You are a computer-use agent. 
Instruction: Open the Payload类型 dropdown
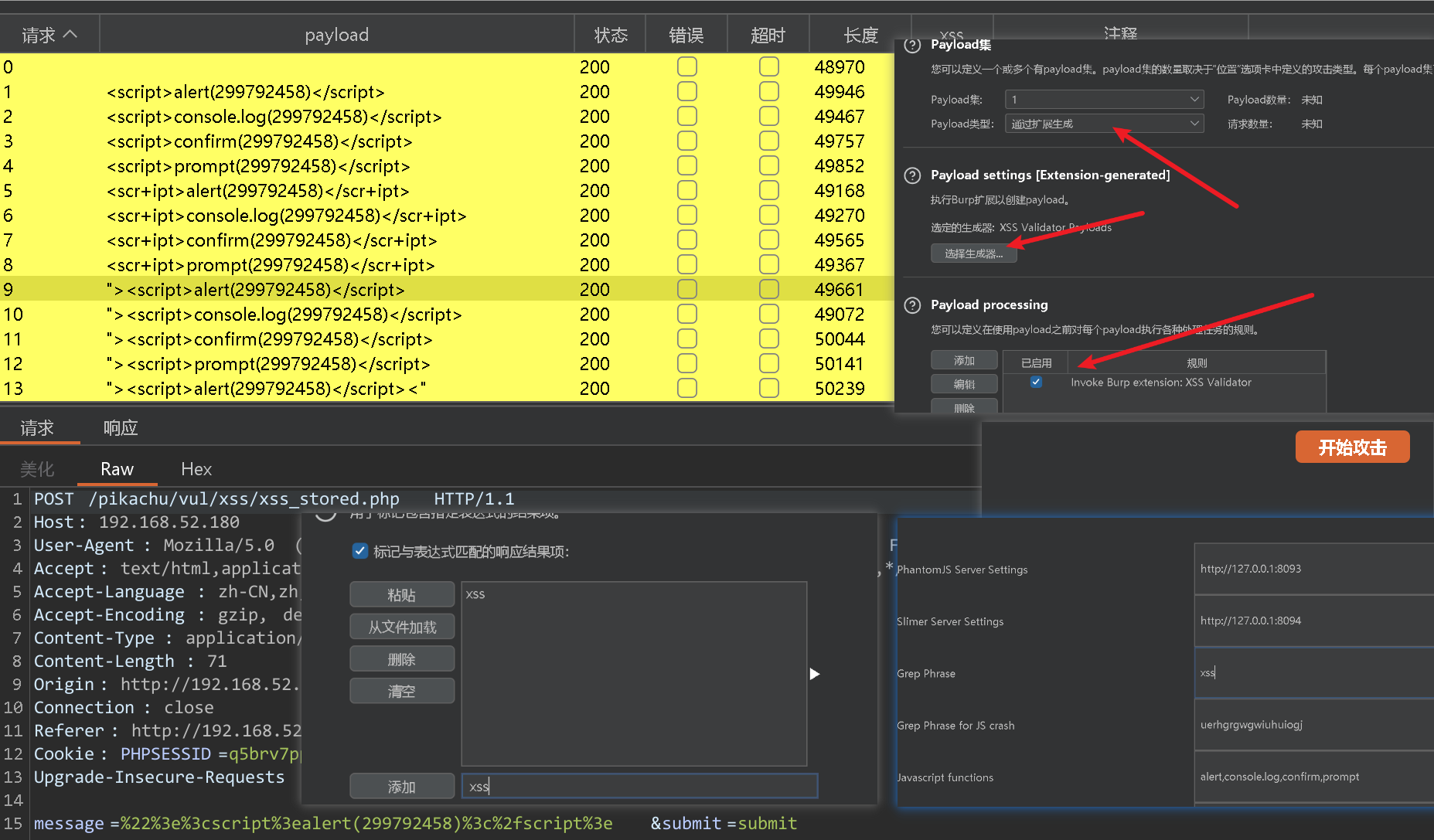coord(1104,124)
